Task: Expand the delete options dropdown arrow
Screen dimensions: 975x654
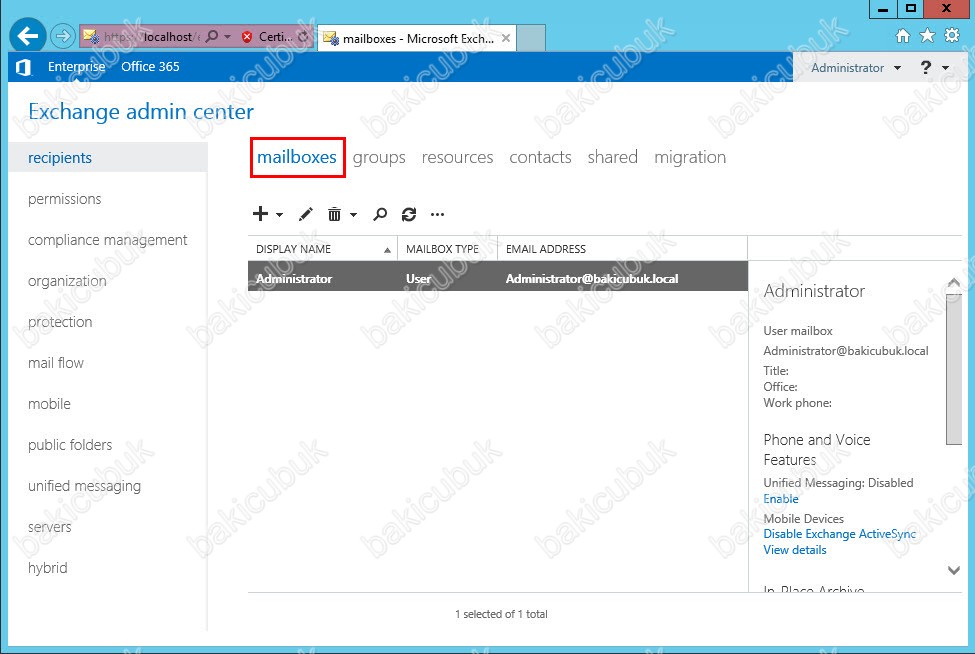Action: [x=353, y=215]
